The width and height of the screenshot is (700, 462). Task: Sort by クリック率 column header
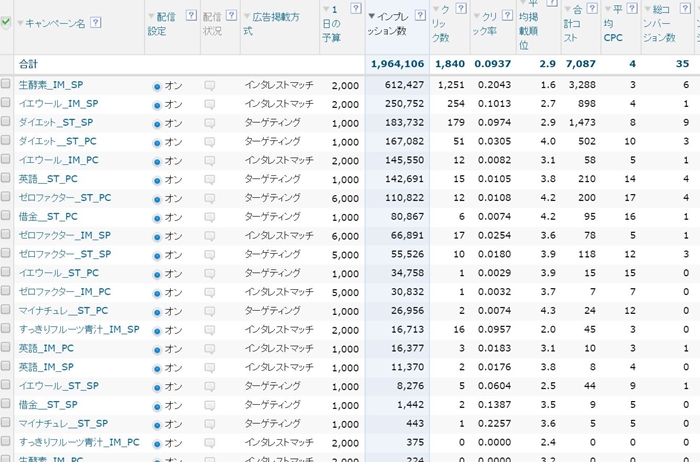point(485,24)
